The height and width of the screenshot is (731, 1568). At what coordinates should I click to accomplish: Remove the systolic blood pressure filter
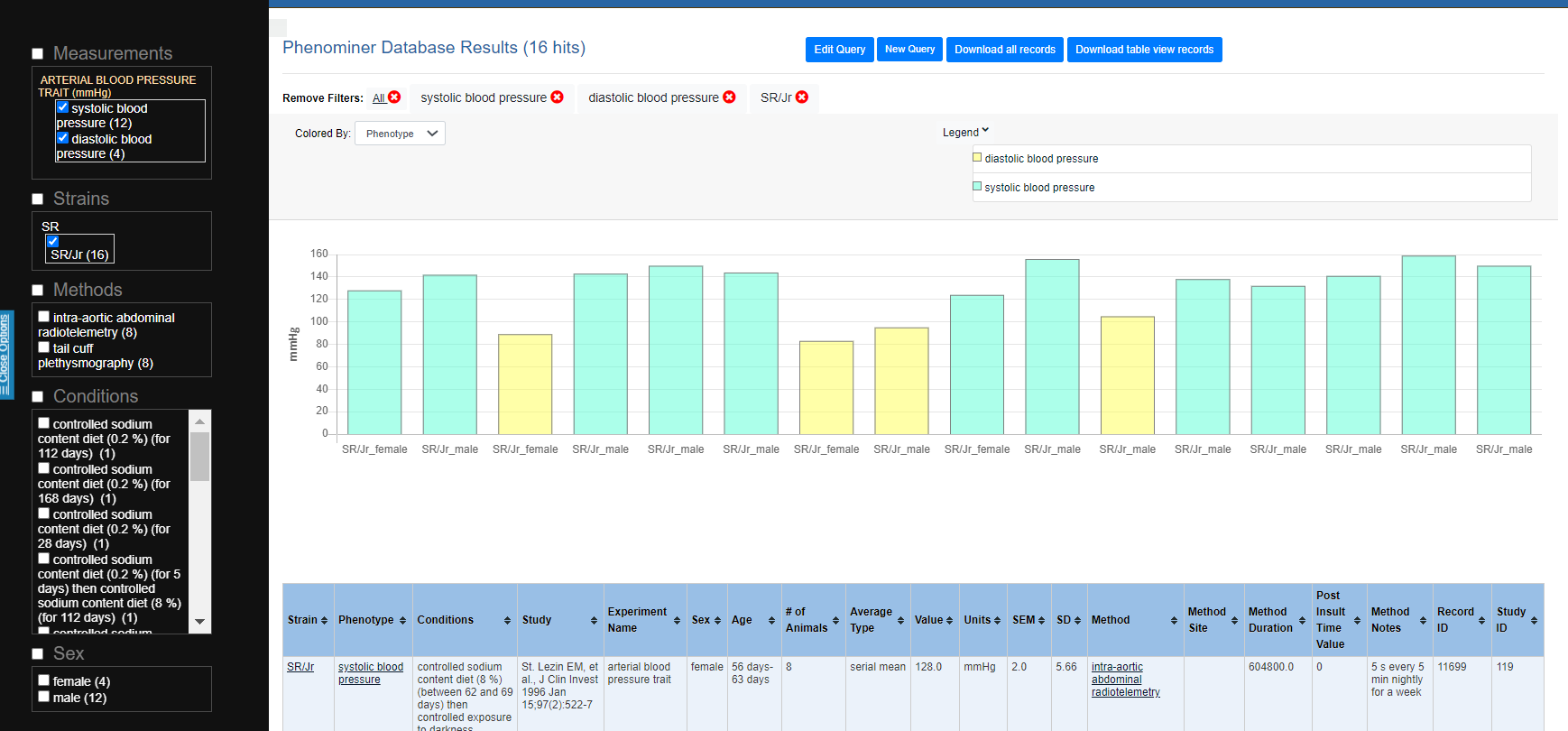pyautogui.click(x=557, y=97)
